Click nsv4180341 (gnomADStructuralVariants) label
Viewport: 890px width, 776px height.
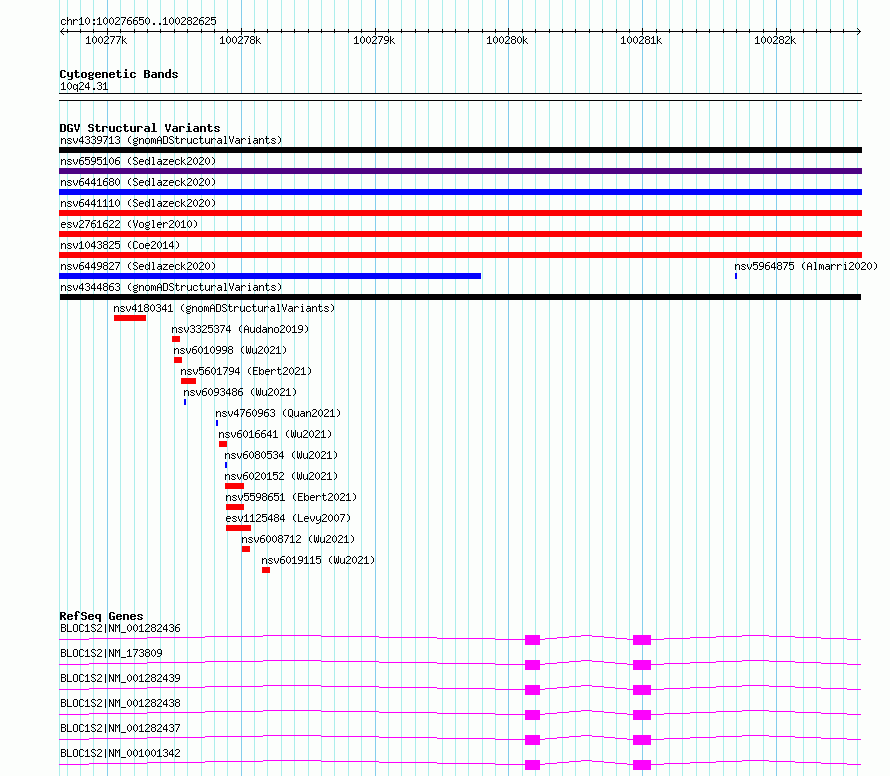[224, 308]
